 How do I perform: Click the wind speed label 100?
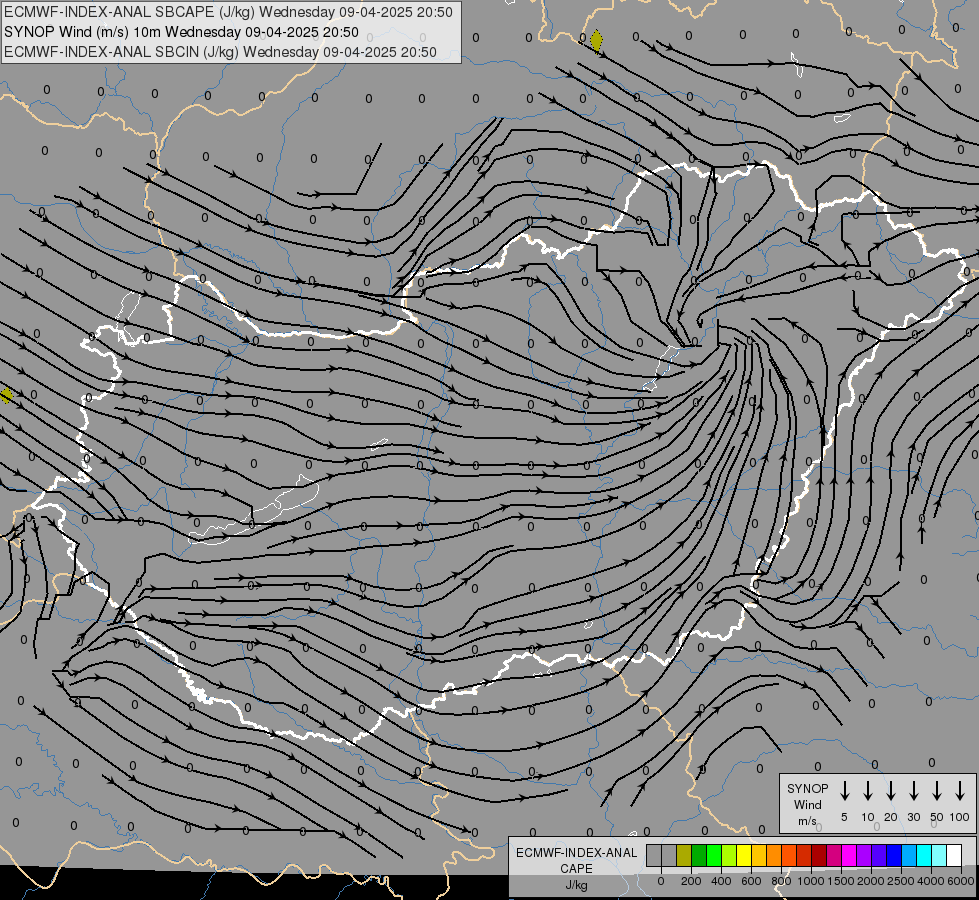pos(960,817)
